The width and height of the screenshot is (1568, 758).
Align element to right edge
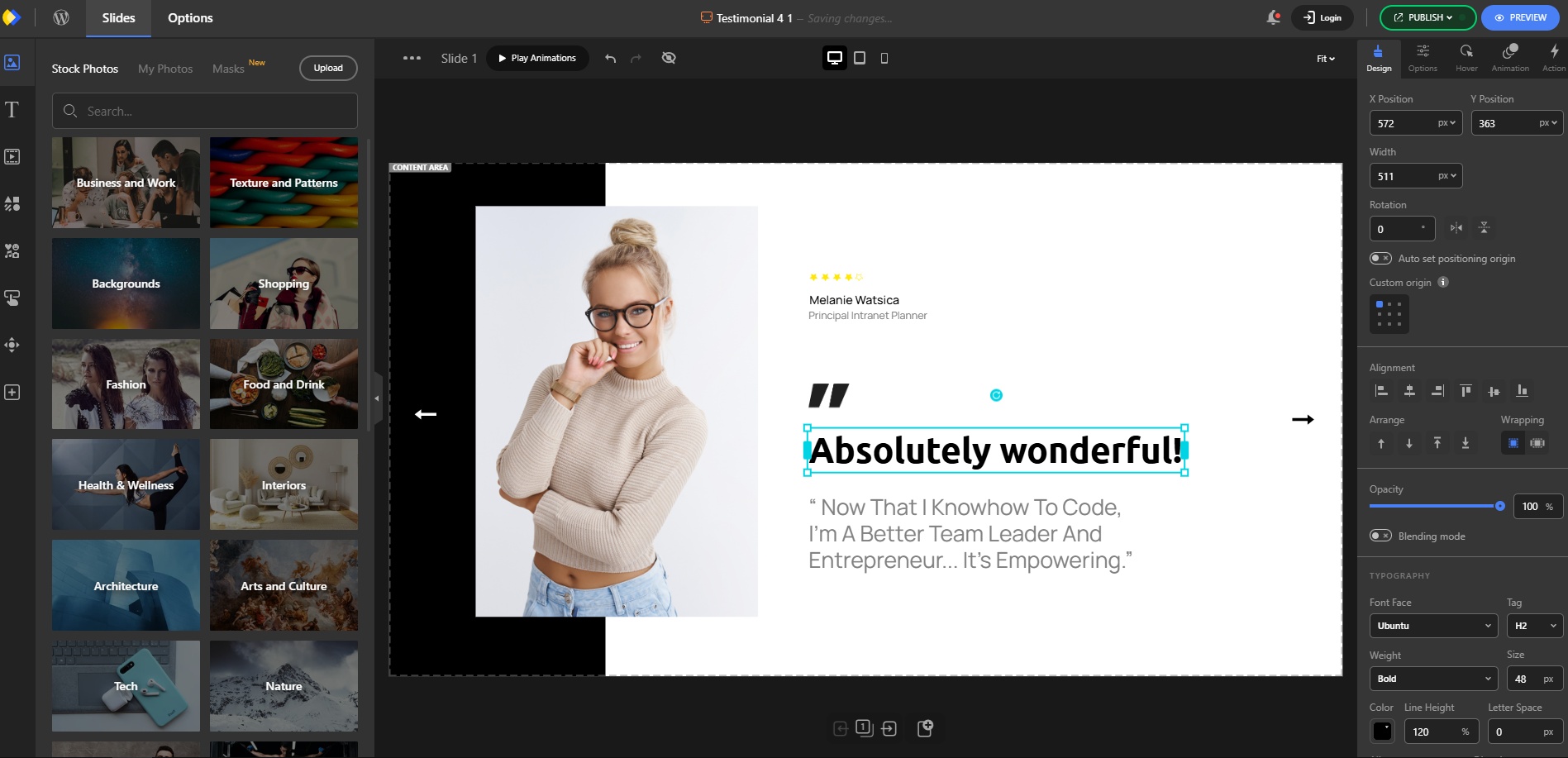pos(1437,391)
